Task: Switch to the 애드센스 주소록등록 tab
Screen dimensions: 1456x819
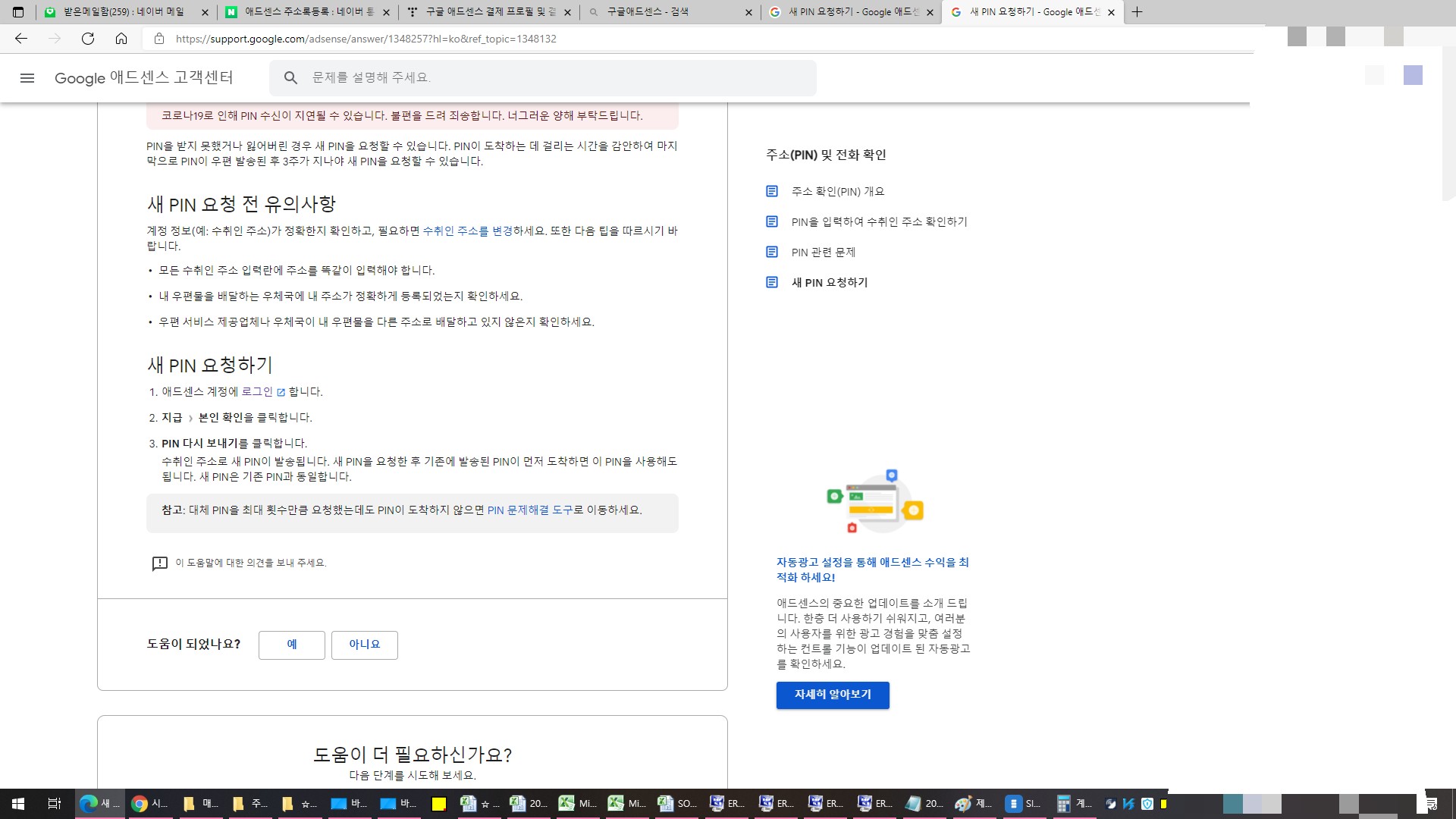Action: pos(309,12)
